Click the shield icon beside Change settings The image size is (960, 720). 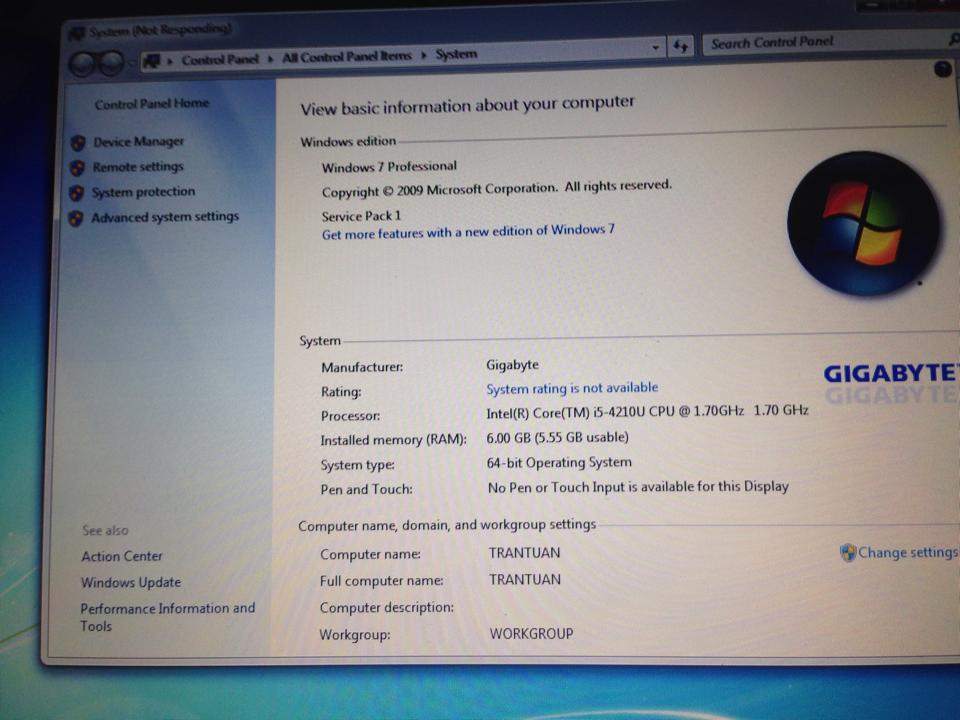point(848,553)
